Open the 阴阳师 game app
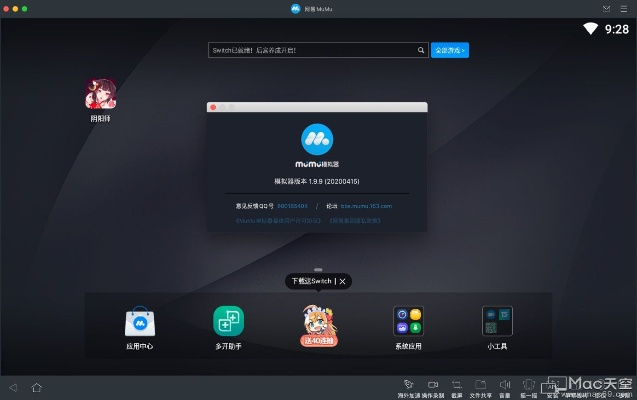This screenshot has width=637, height=400. [100, 95]
